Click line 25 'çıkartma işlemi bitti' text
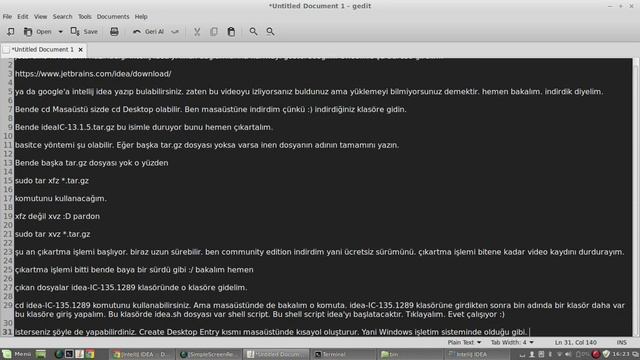 [x=134, y=270]
